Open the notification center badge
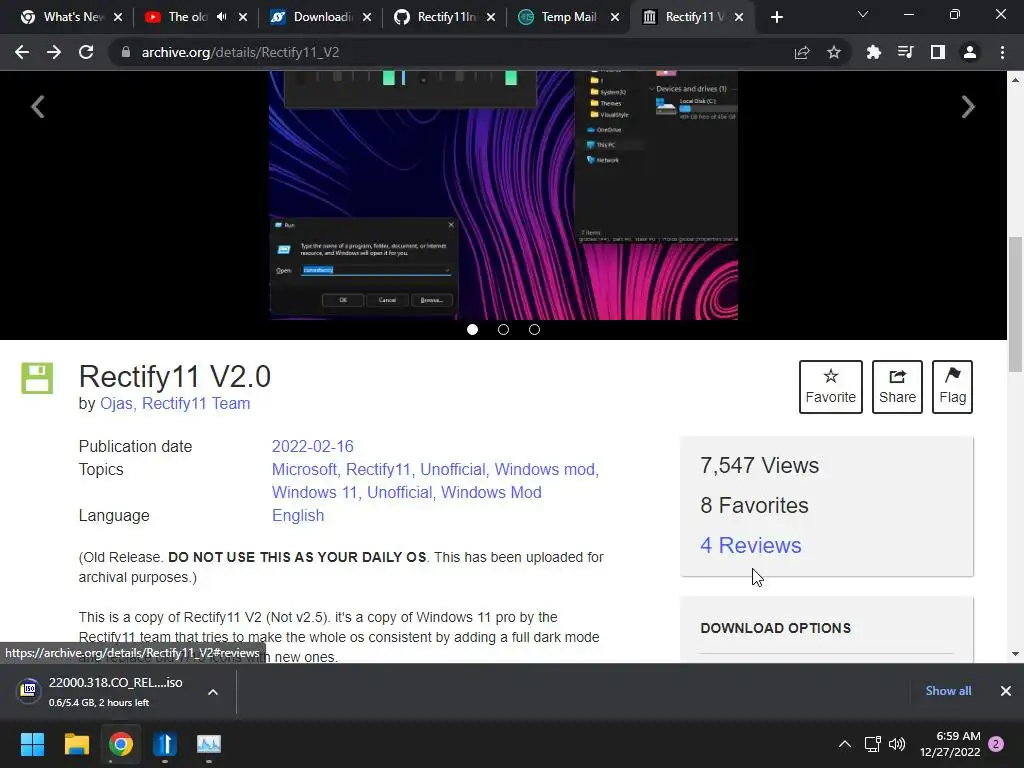This screenshot has height=768, width=1024. 996,744
